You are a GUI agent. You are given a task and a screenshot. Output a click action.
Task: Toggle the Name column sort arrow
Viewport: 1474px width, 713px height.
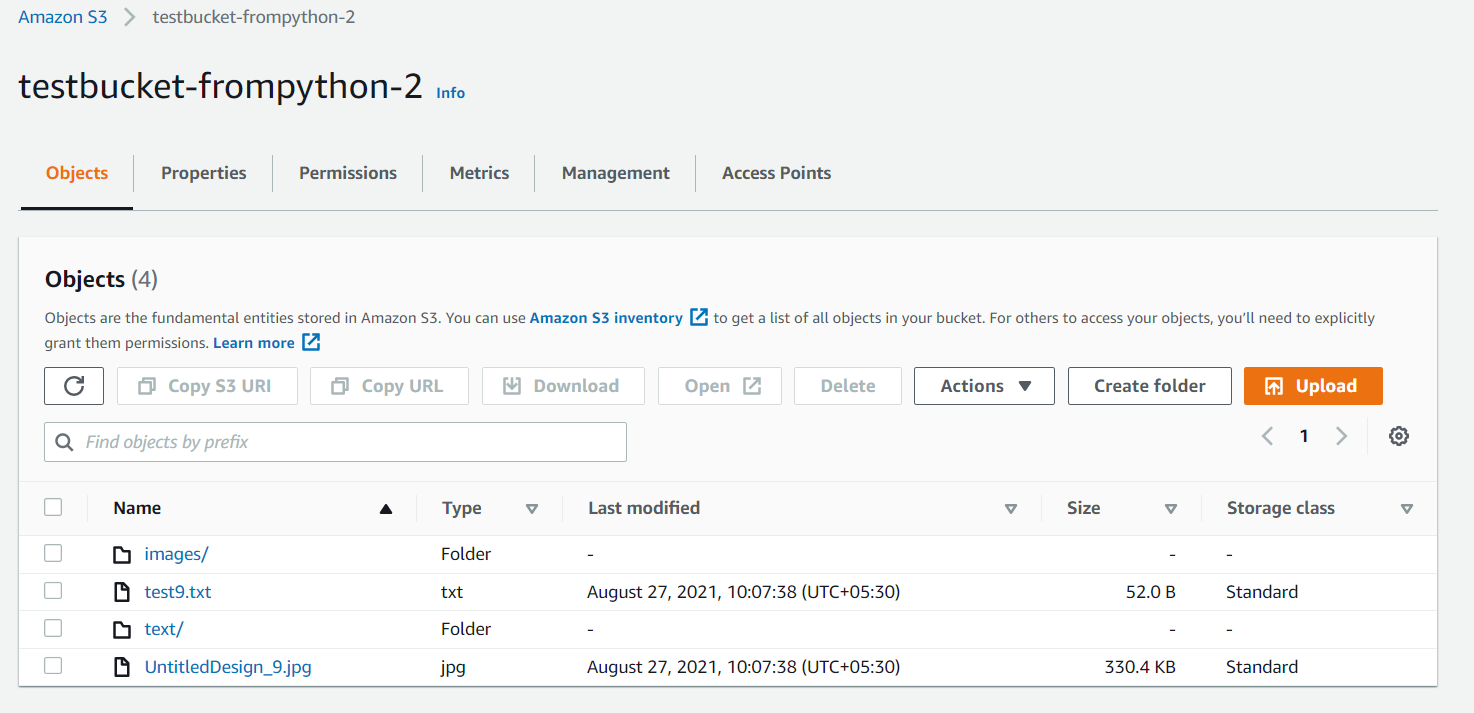click(x=386, y=508)
